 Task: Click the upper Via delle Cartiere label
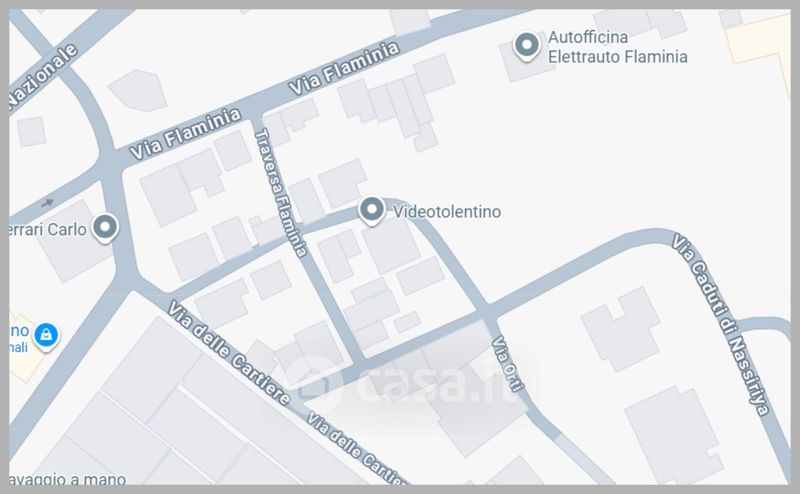229,353
